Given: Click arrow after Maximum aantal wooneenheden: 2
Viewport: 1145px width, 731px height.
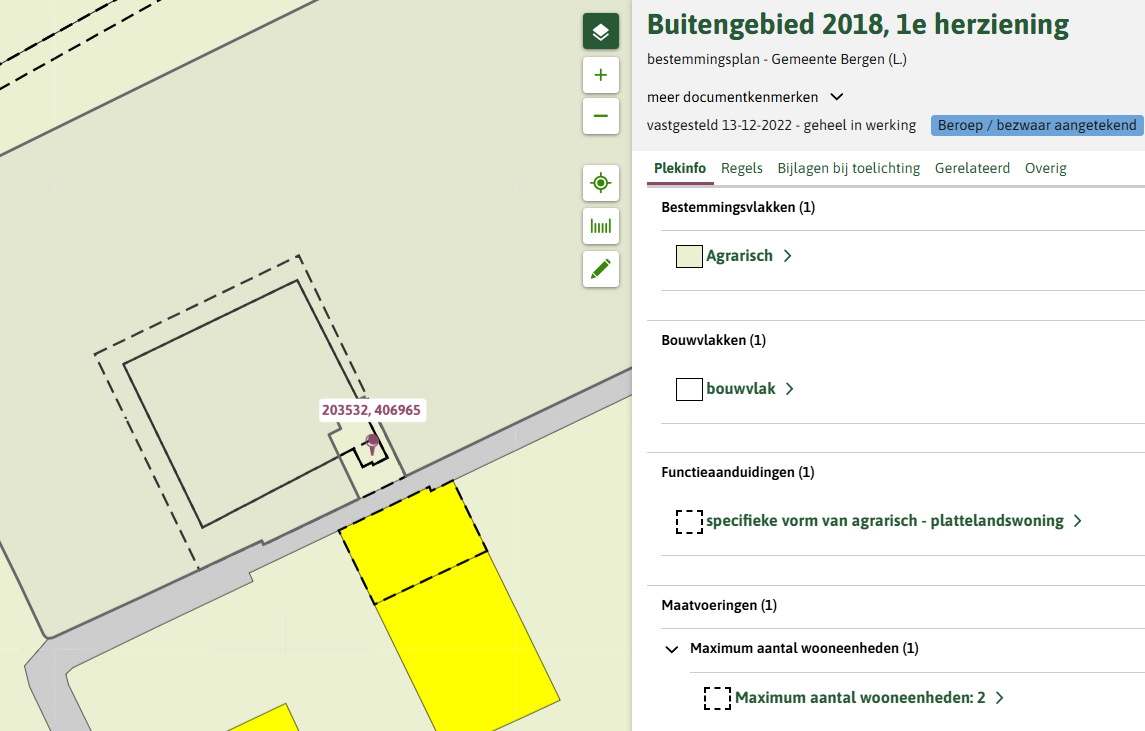Looking at the screenshot, I should point(1000,697).
